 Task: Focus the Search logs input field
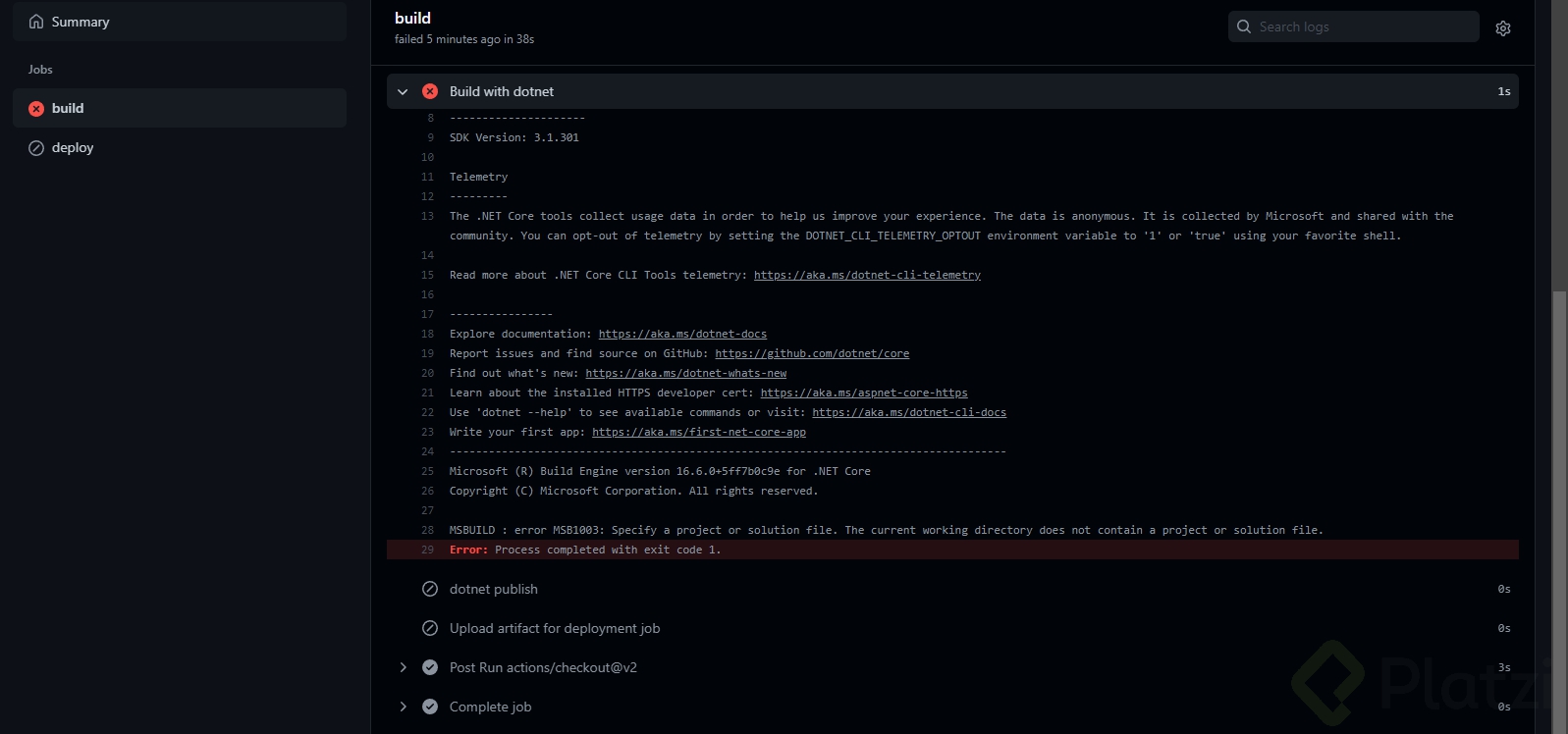[1353, 26]
